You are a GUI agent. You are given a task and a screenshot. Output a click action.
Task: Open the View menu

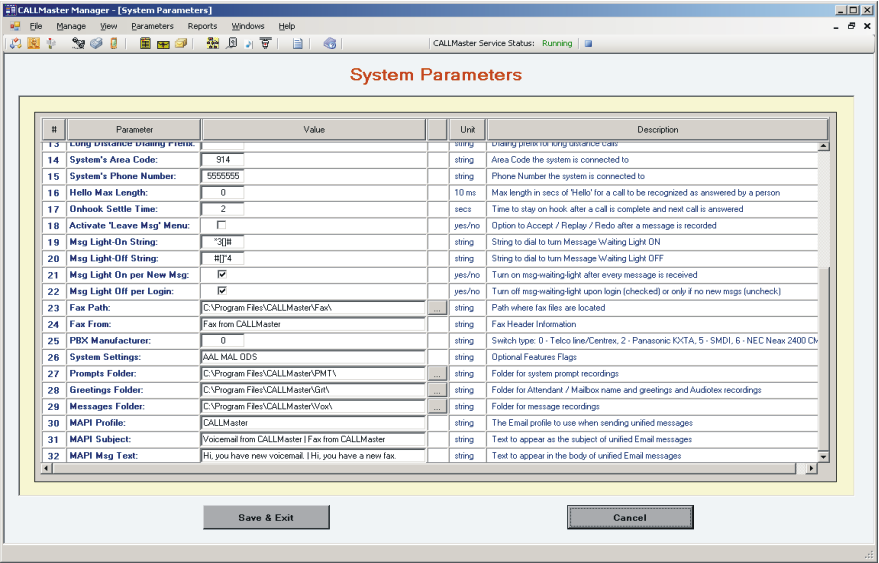click(109, 26)
